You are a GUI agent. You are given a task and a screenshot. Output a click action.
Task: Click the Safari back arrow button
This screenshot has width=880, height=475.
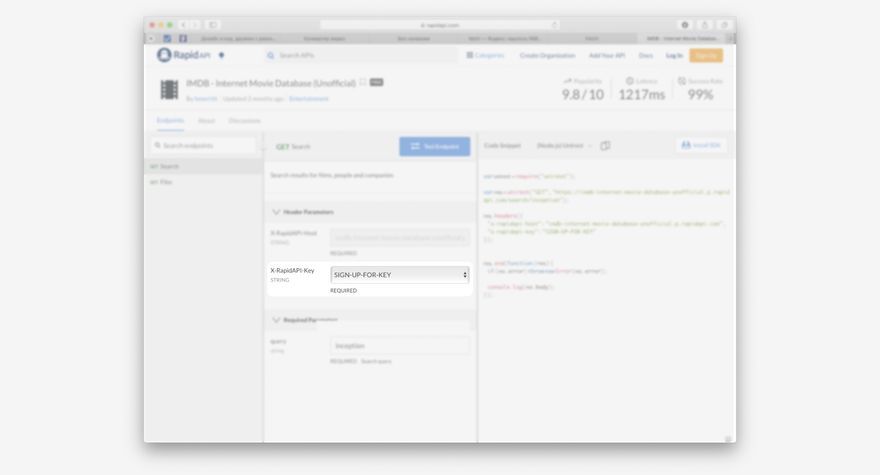(184, 25)
